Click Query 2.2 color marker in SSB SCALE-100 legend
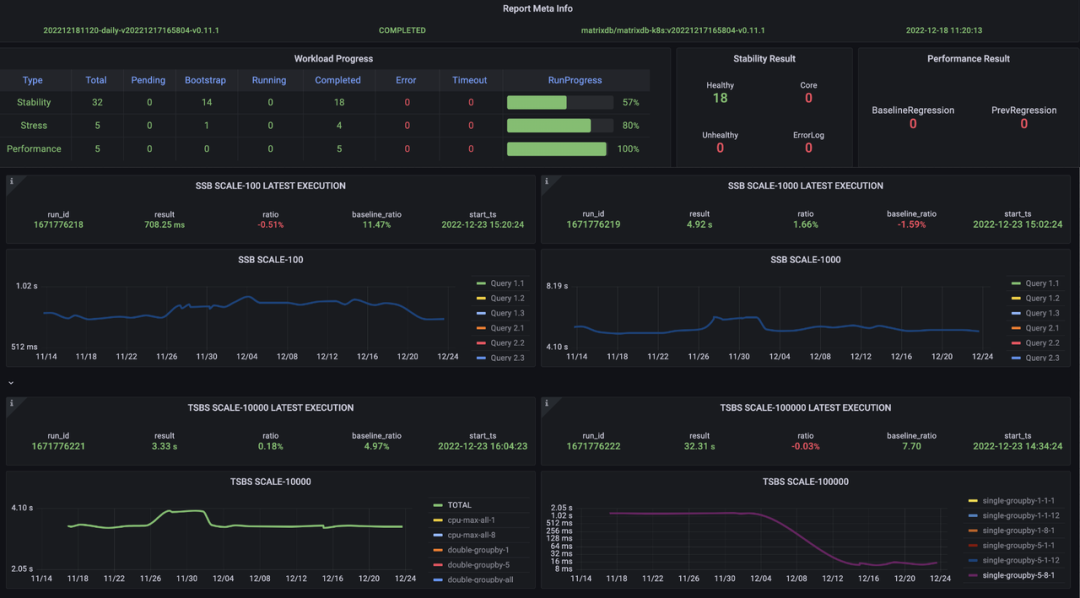Screen dimensions: 1080x598 coord(481,343)
